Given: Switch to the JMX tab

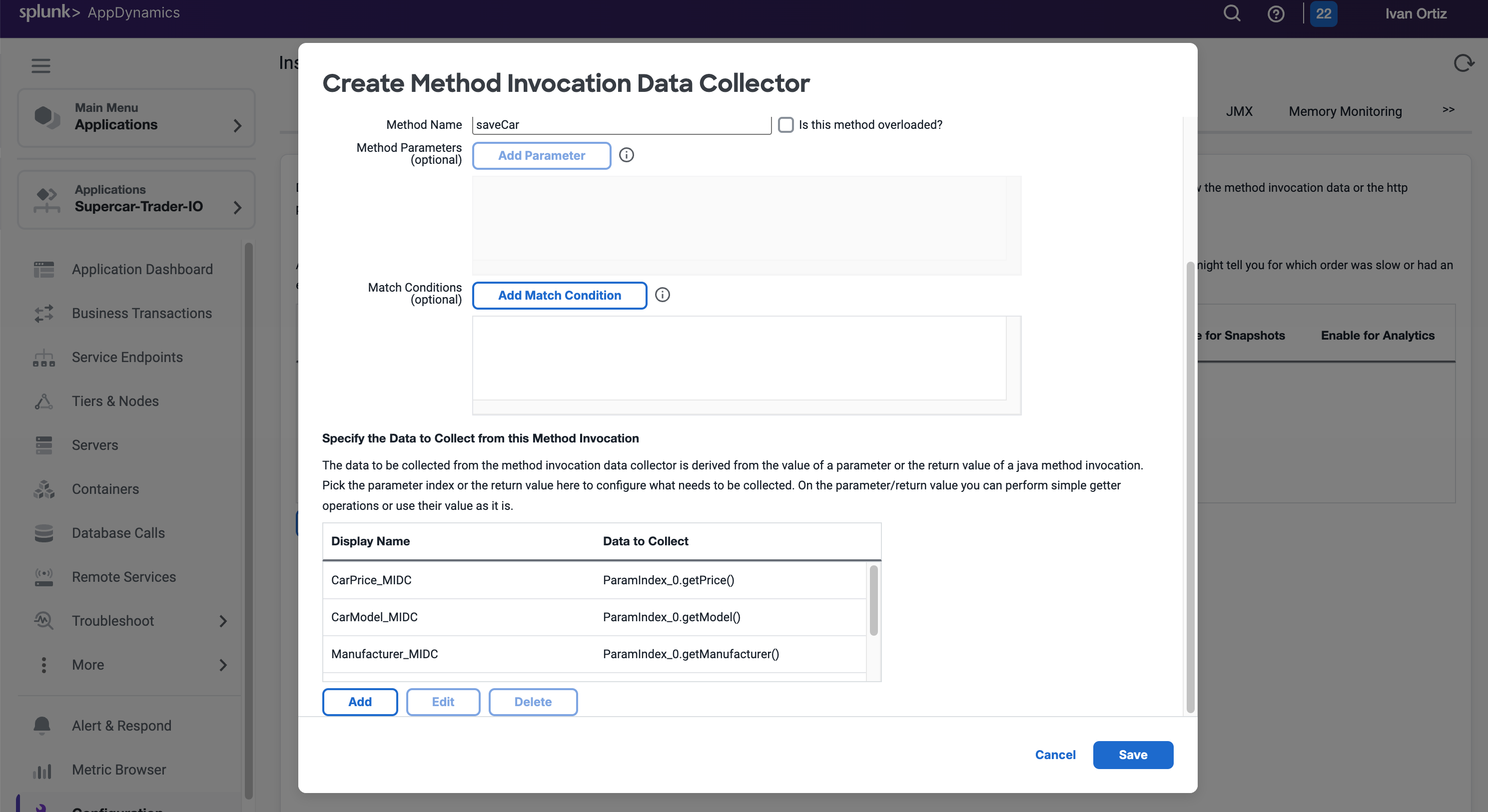Looking at the screenshot, I should (1239, 111).
